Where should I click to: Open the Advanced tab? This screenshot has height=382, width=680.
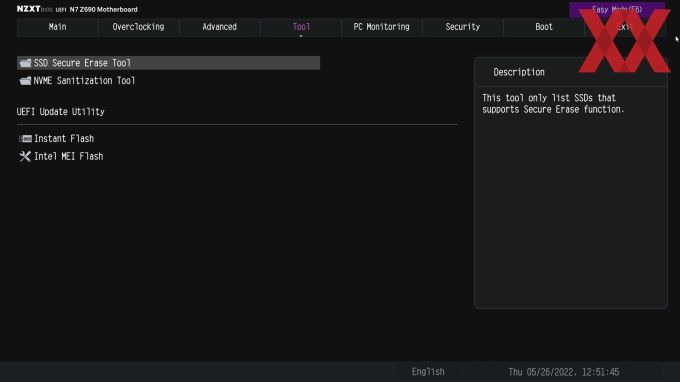[x=219, y=27]
